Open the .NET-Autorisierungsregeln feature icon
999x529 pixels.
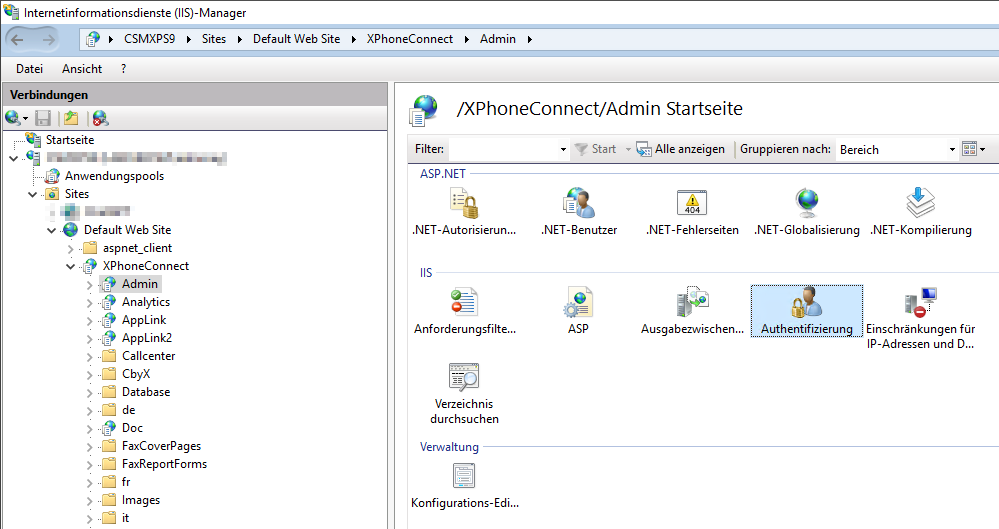click(464, 203)
